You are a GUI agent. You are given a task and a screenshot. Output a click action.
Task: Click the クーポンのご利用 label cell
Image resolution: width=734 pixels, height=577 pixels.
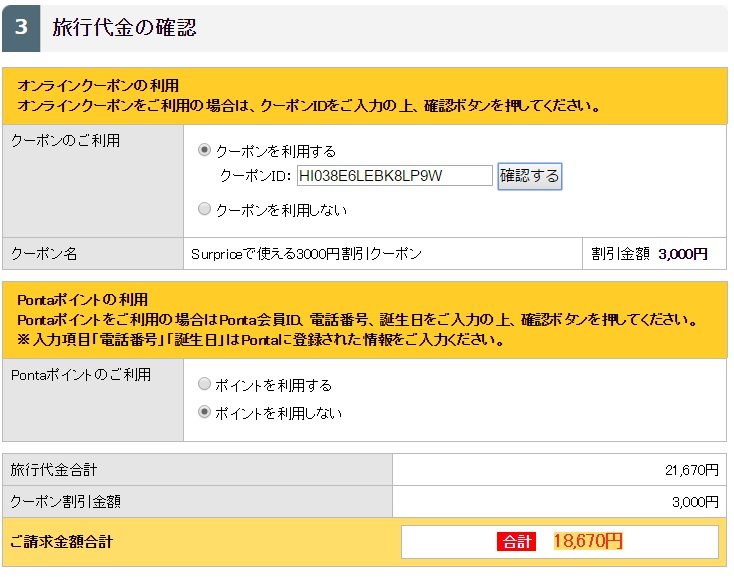[65, 141]
